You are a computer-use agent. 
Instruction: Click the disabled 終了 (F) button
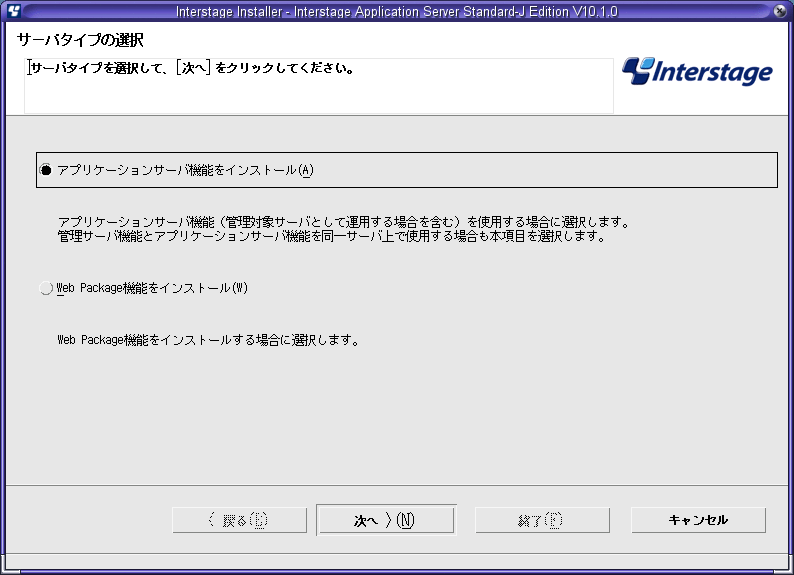click(542, 520)
